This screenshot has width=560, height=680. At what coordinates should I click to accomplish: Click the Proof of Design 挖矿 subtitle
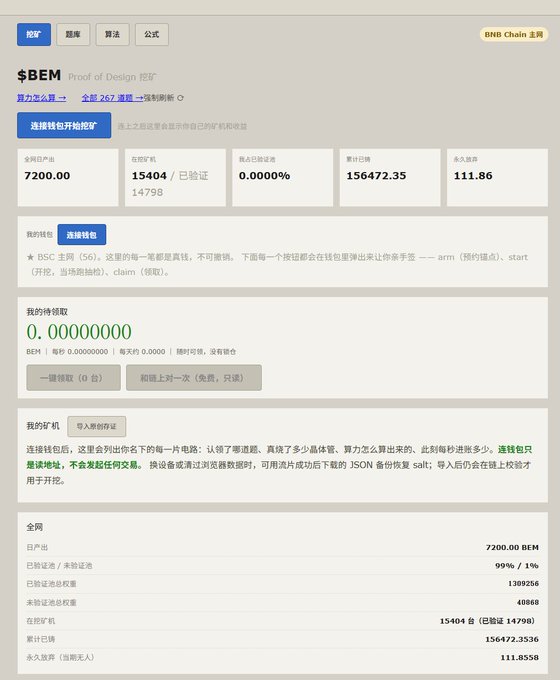(x=112, y=77)
